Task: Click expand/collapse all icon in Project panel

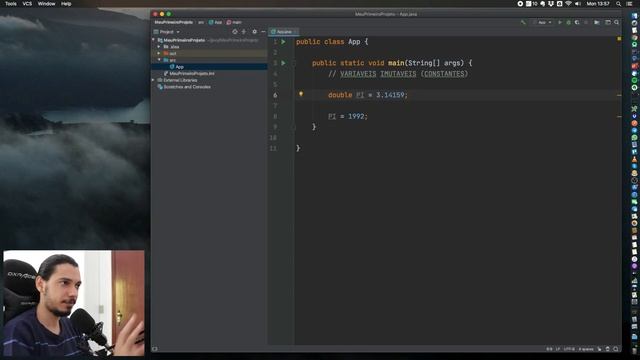Action: [244, 31]
